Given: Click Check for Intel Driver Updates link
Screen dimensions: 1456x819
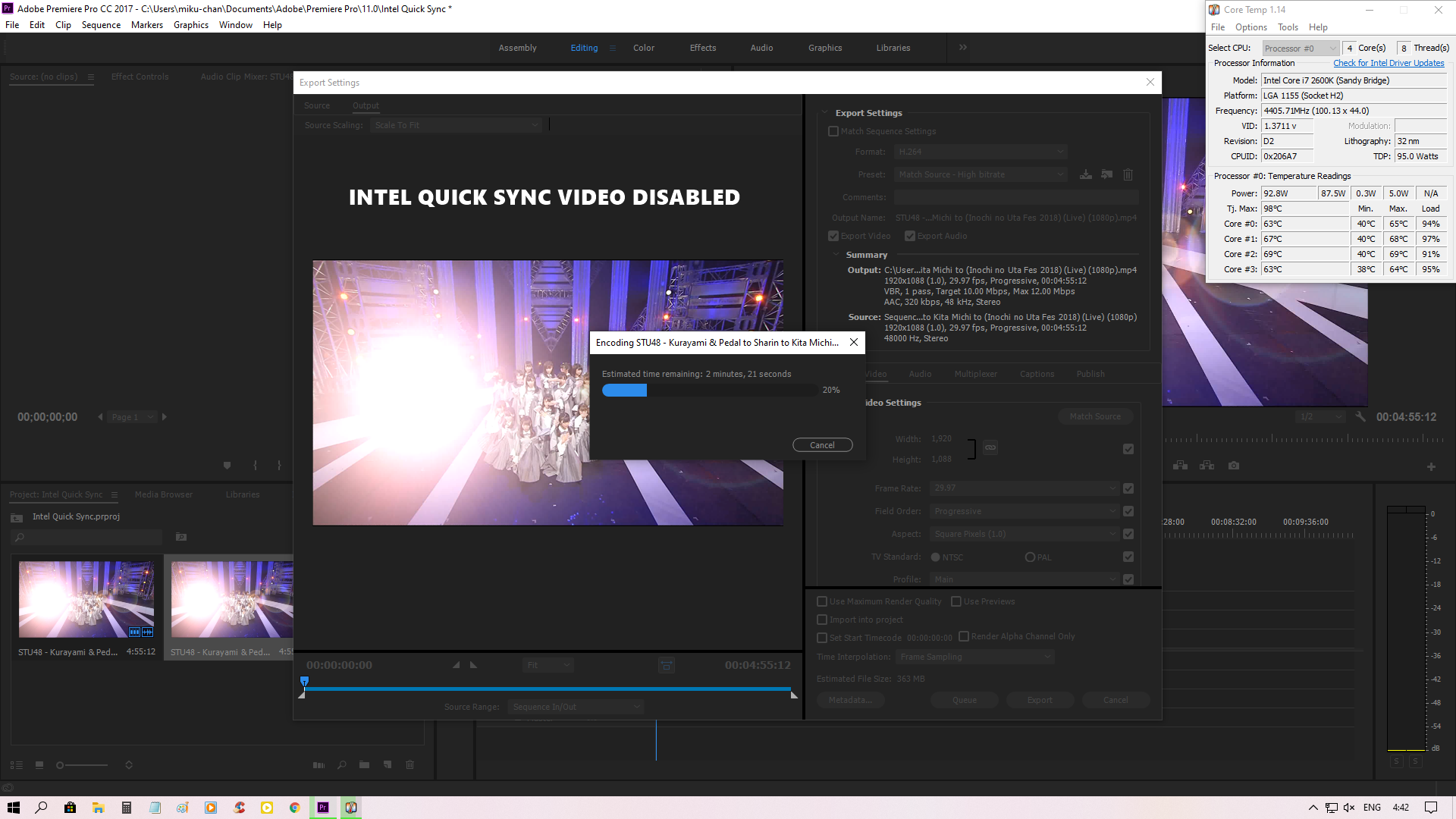Looking at the screenshot, I should [1389, 63].
